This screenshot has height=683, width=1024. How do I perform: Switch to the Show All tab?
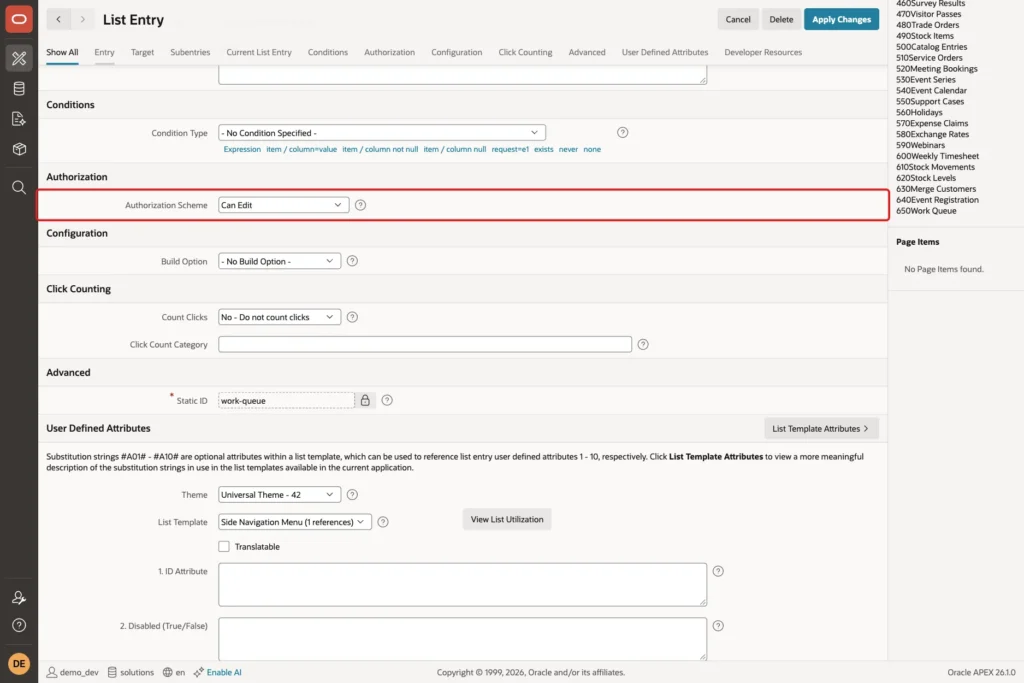pos(62,52)
